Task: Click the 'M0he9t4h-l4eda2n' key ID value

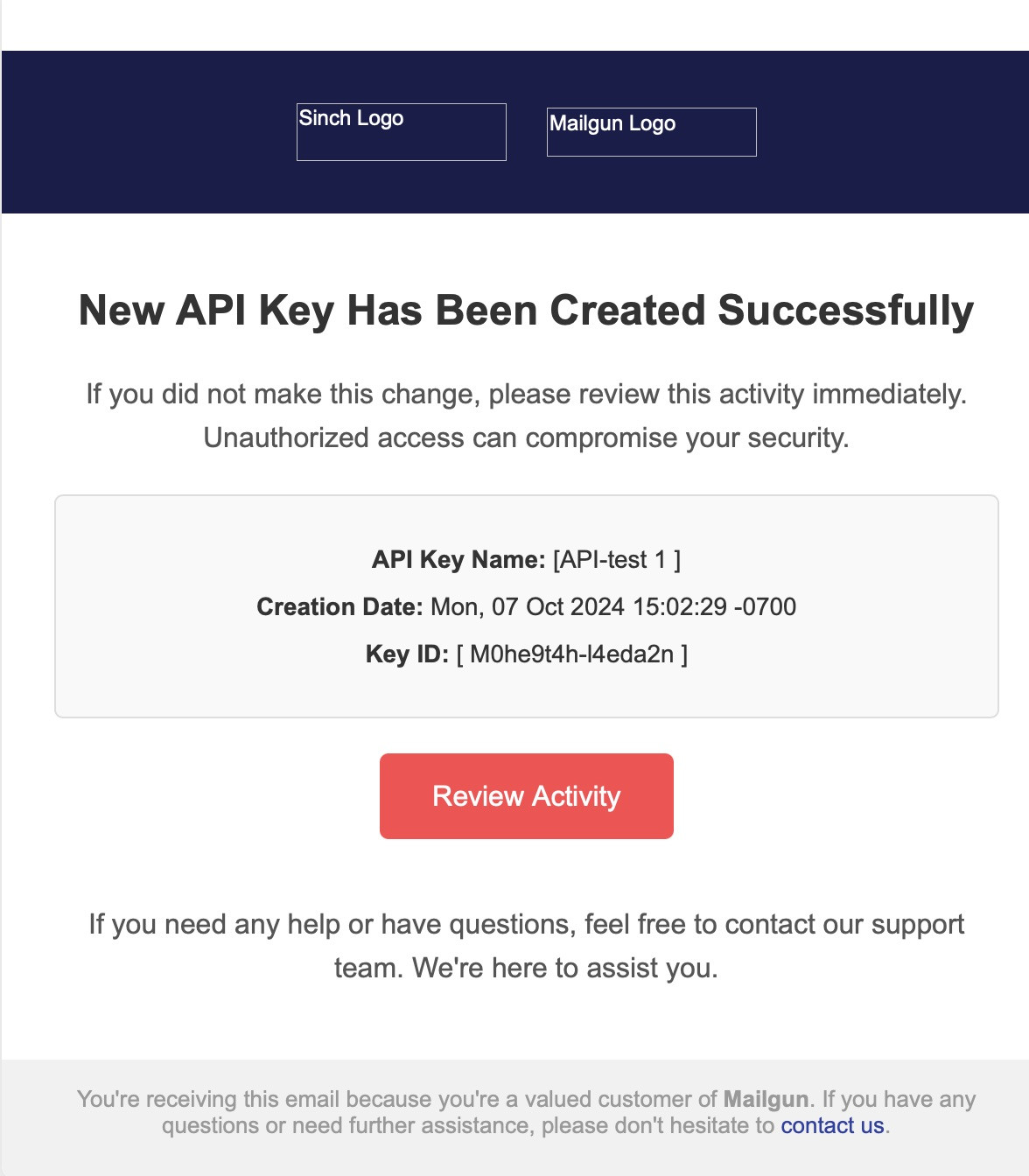Action: [x=572, y=654]
